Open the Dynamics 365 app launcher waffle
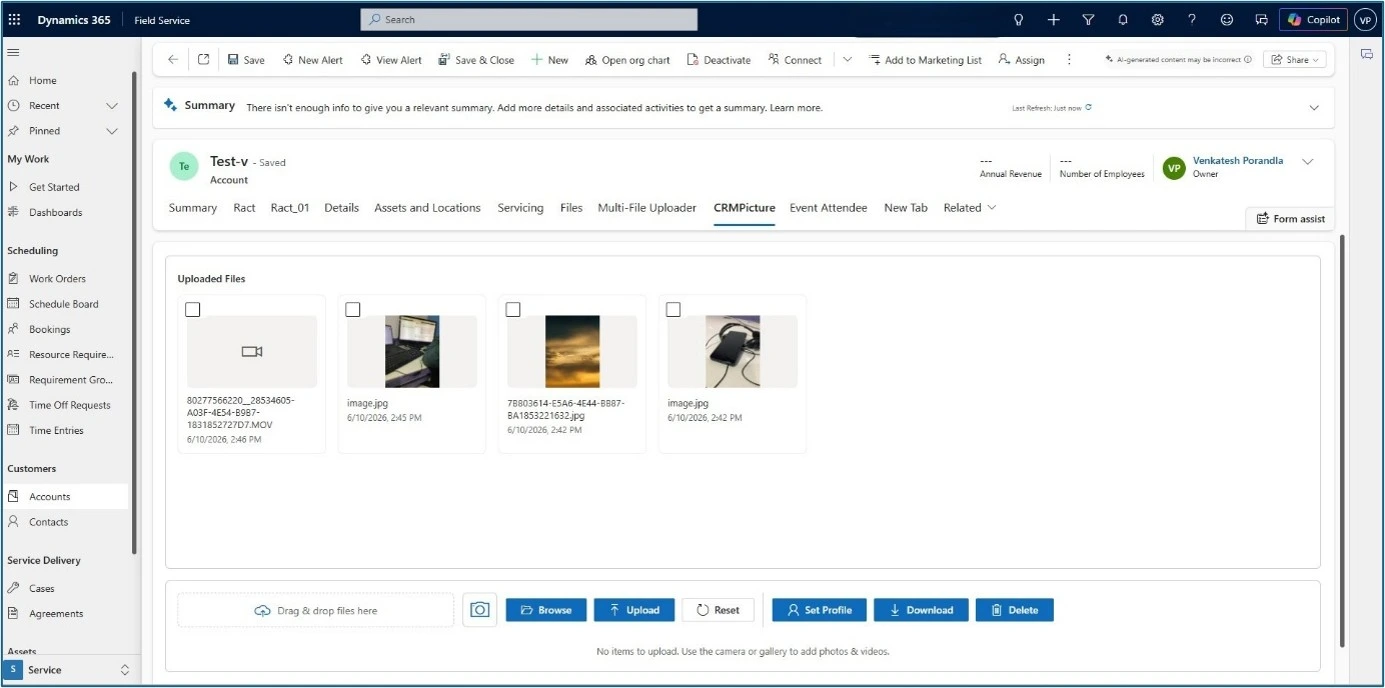Screen dimensions: 1385x688 14,19
